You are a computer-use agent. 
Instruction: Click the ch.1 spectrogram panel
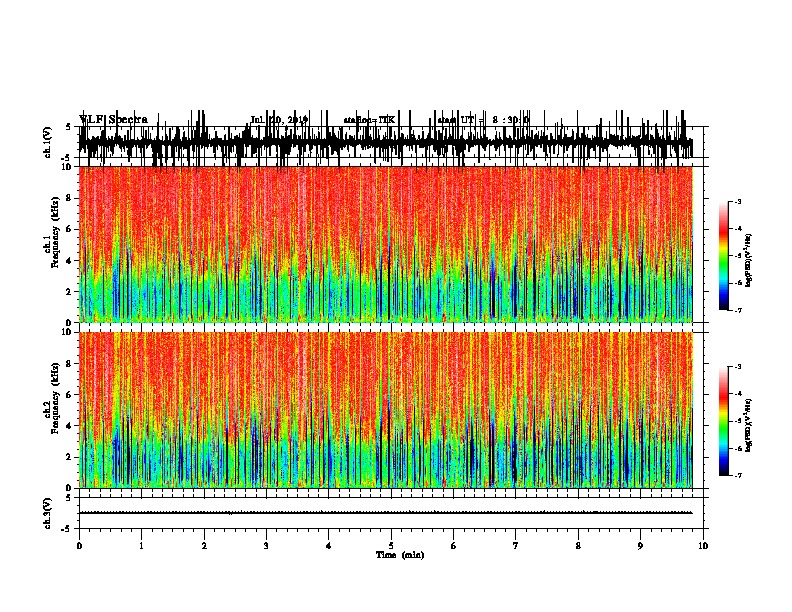386,244
